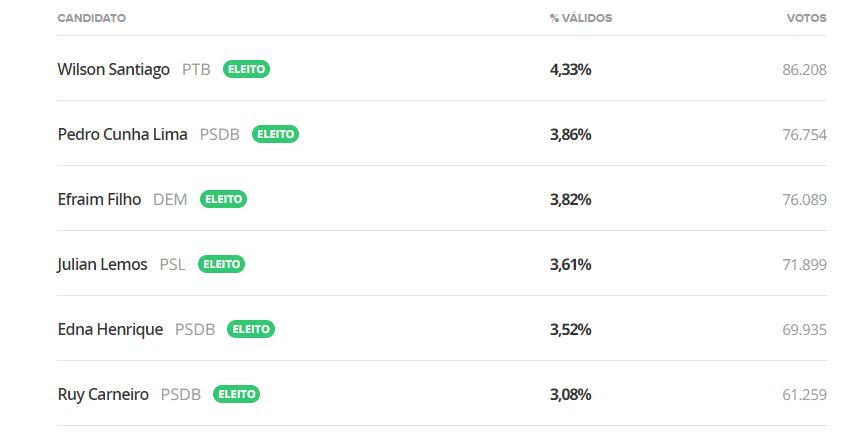
Task: Select the DEM party label
Action: [x=170, y=199]
